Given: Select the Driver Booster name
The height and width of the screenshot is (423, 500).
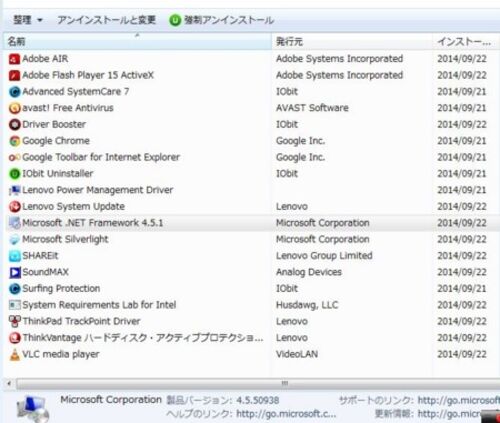Looking at the screenshot, I should (54, 125).
